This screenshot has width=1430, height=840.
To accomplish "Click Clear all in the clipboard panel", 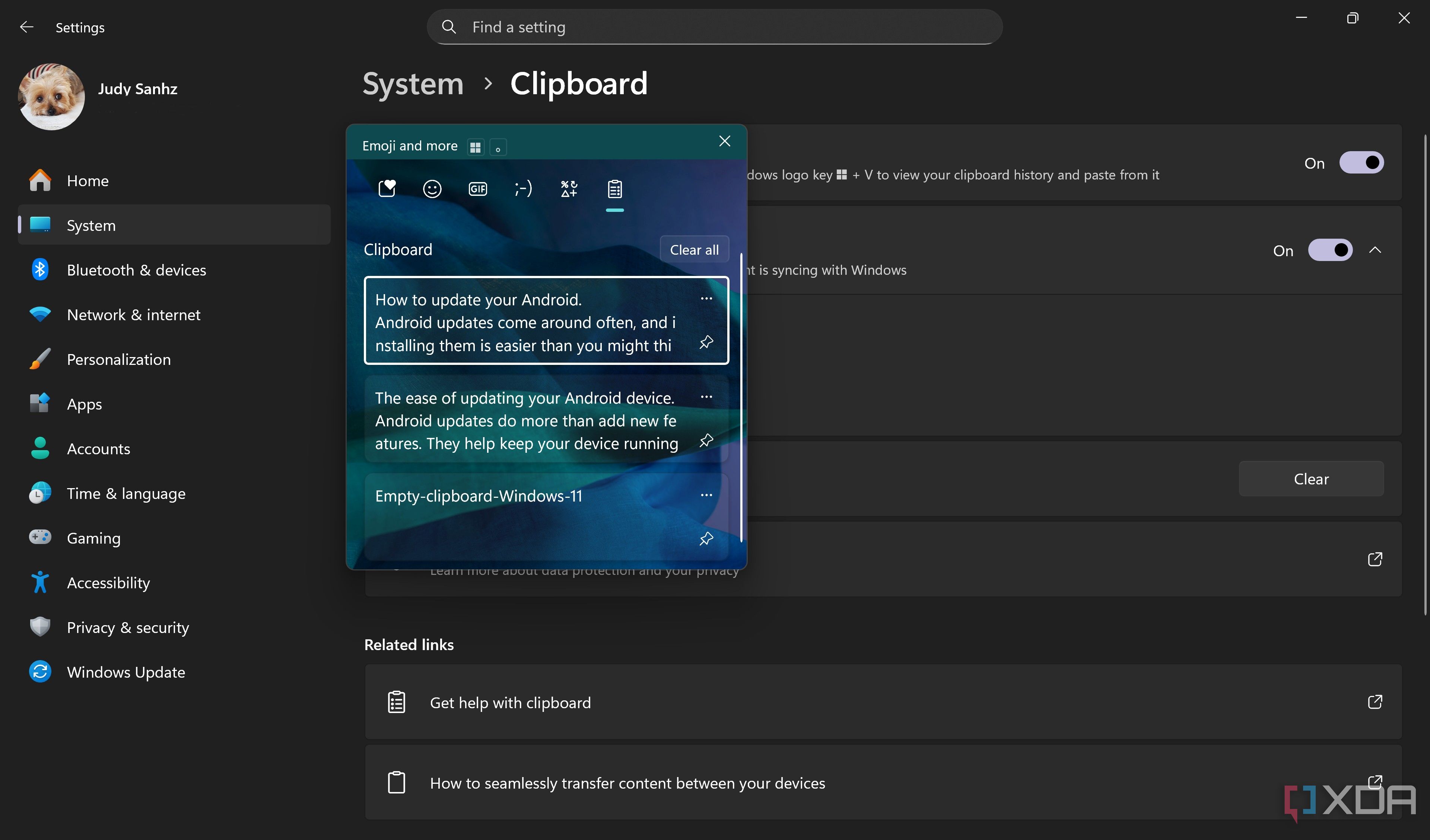I will point(694,249).
